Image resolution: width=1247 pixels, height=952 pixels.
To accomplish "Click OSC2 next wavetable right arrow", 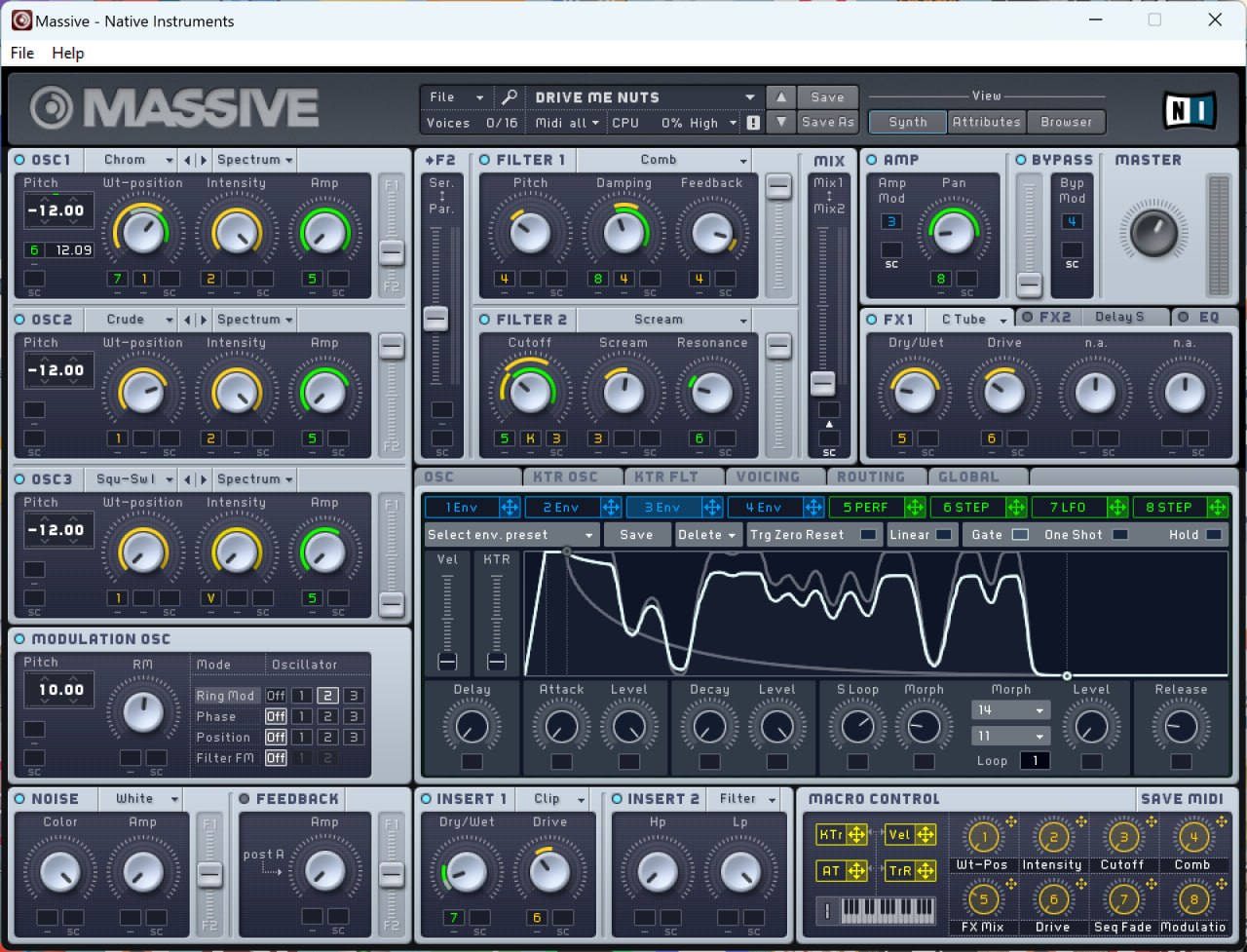I will (x=203, y=320).
